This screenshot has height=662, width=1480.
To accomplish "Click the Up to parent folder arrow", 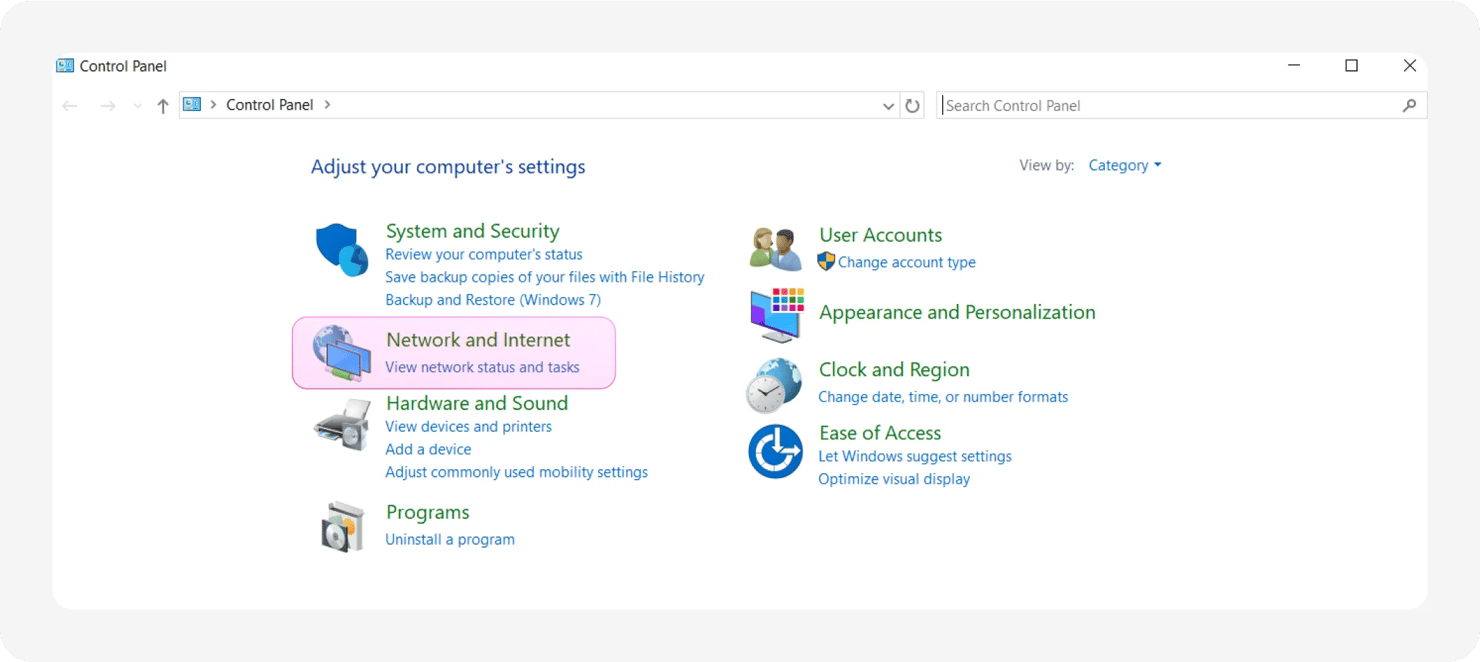I will click(163, 106).
